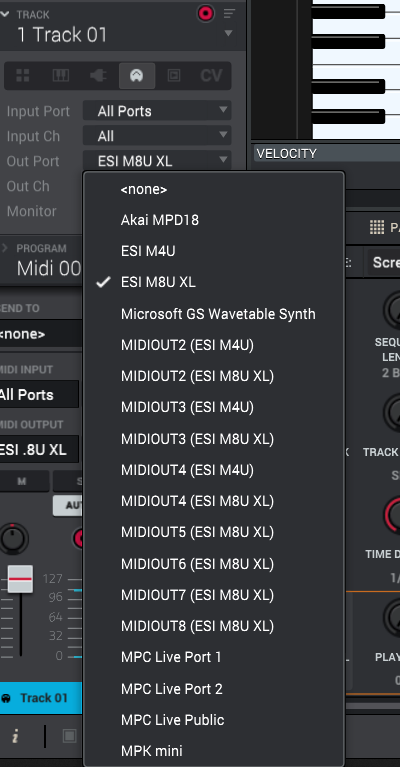Toggle the mute M button
The image size is (400, 767).
[x=22, y=481]
